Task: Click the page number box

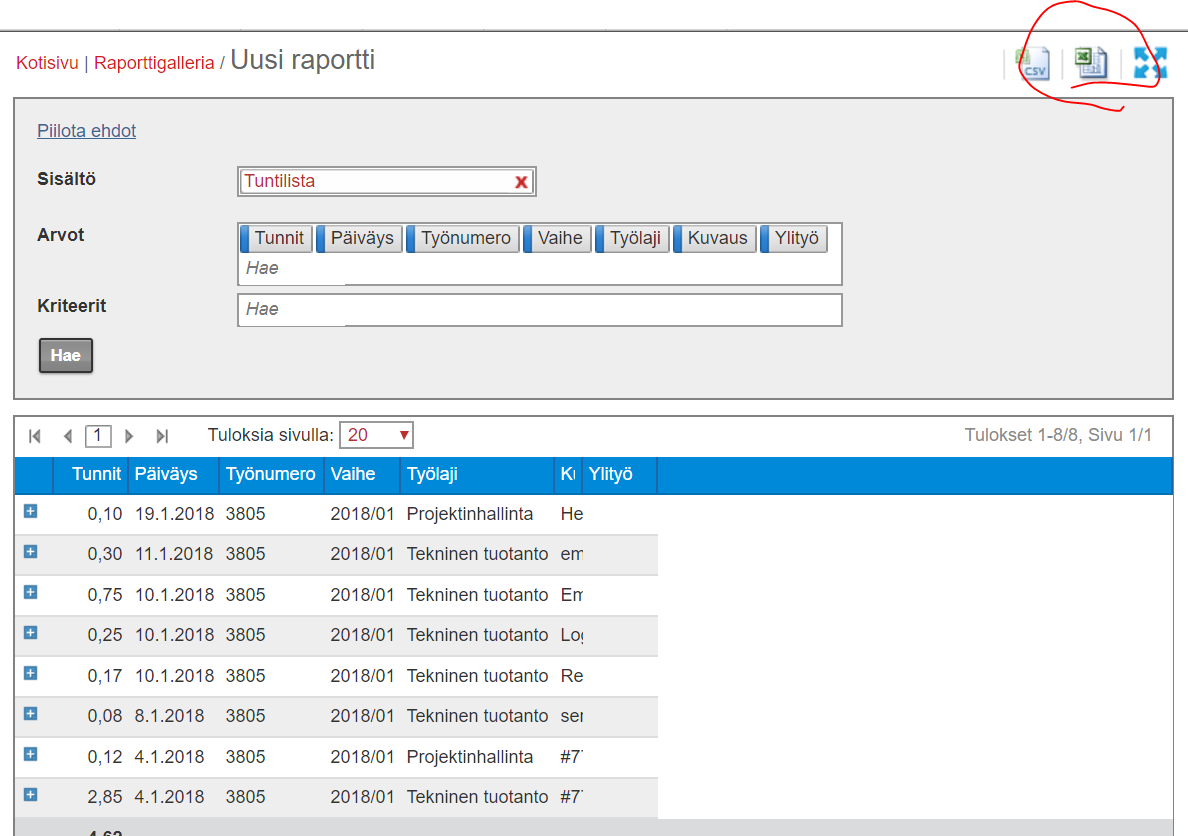Action: (x=98, y=436)
